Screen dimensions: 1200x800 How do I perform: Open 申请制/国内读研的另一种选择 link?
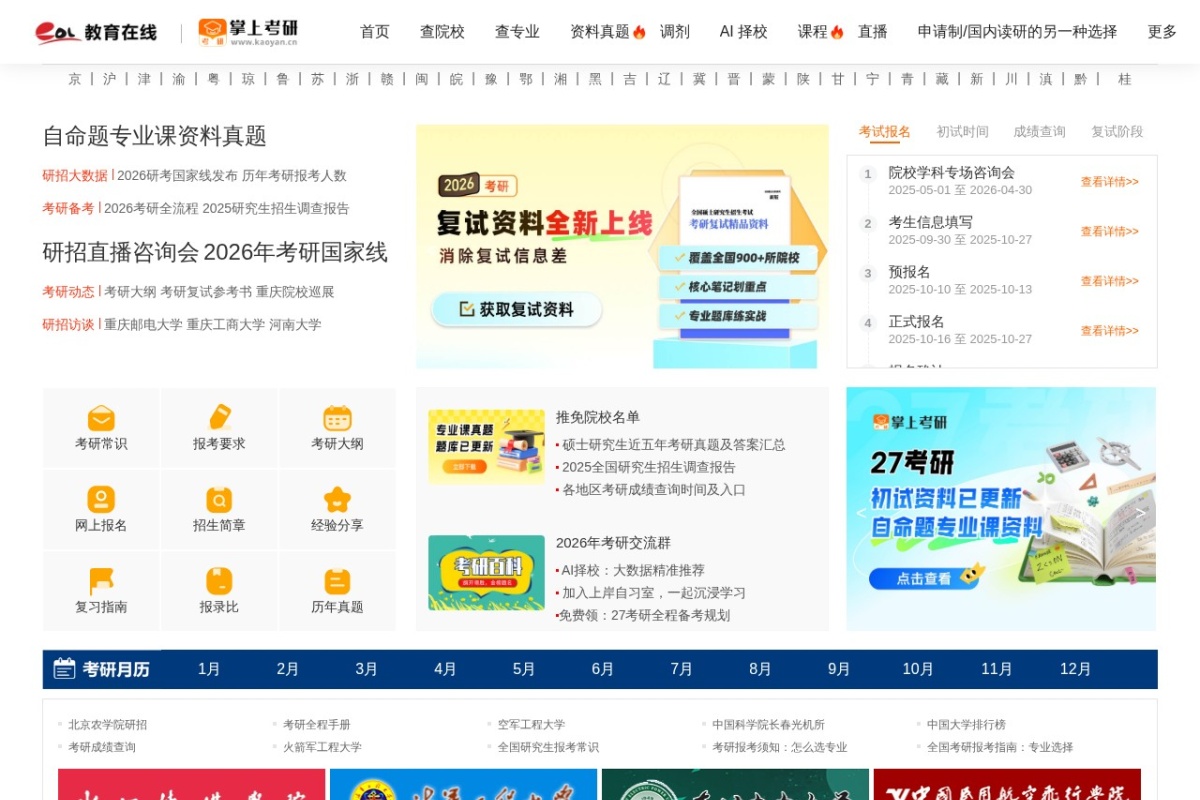(1017, 32)
